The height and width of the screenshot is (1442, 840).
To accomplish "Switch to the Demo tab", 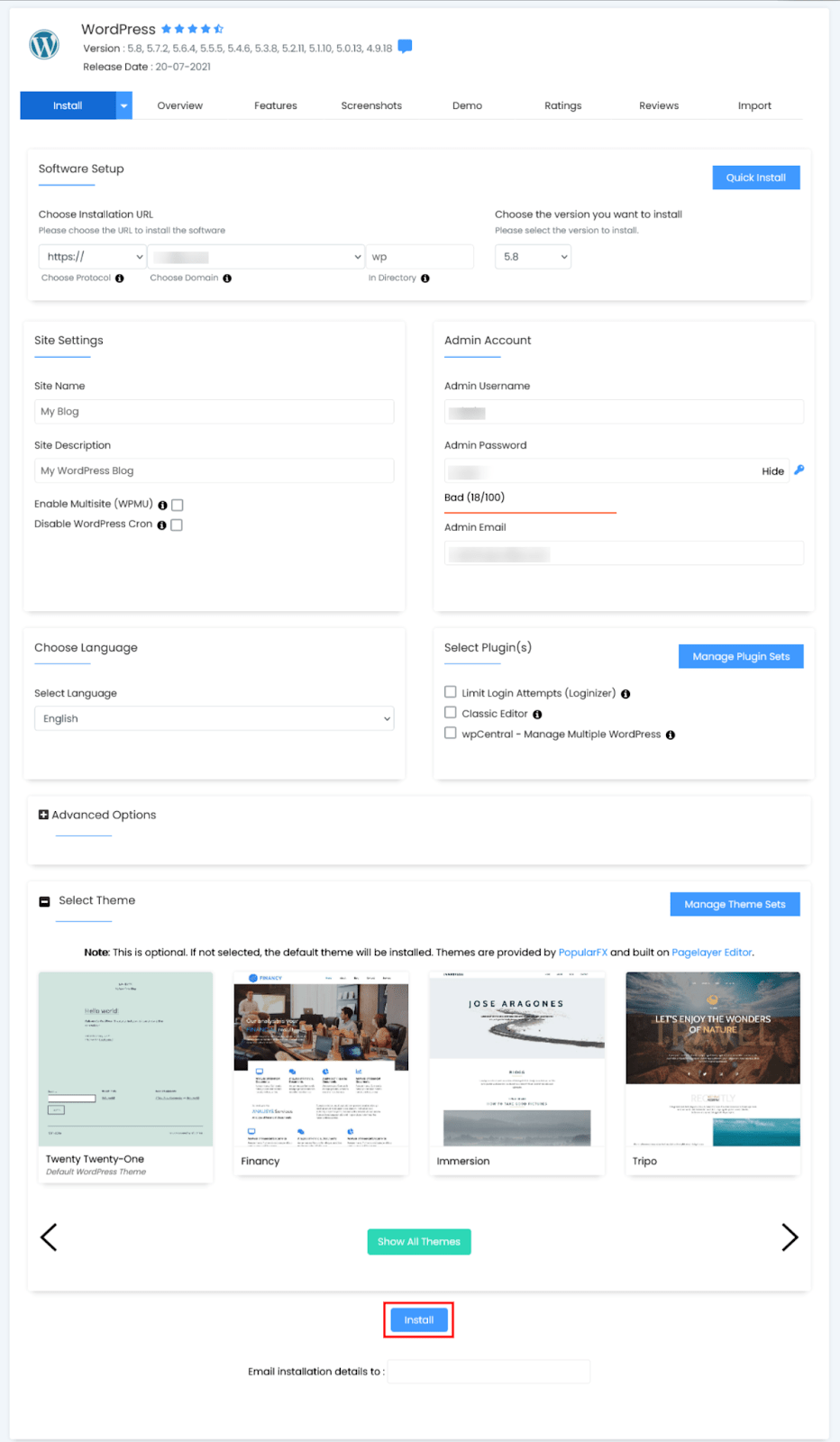I will pyautogui.click(x=467, y=105).
